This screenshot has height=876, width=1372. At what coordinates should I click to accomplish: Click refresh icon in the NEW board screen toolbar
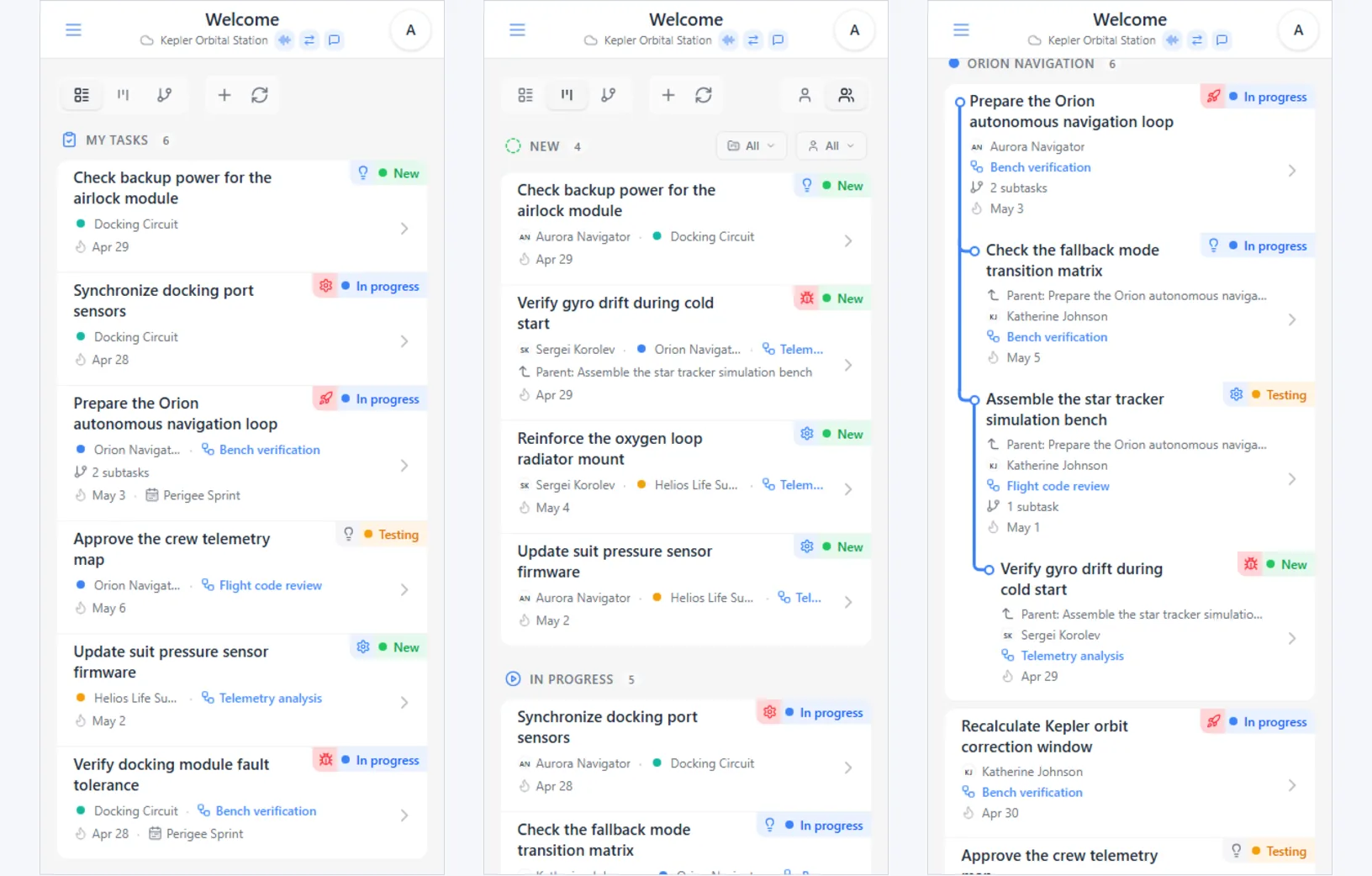(x=704, y=95)
